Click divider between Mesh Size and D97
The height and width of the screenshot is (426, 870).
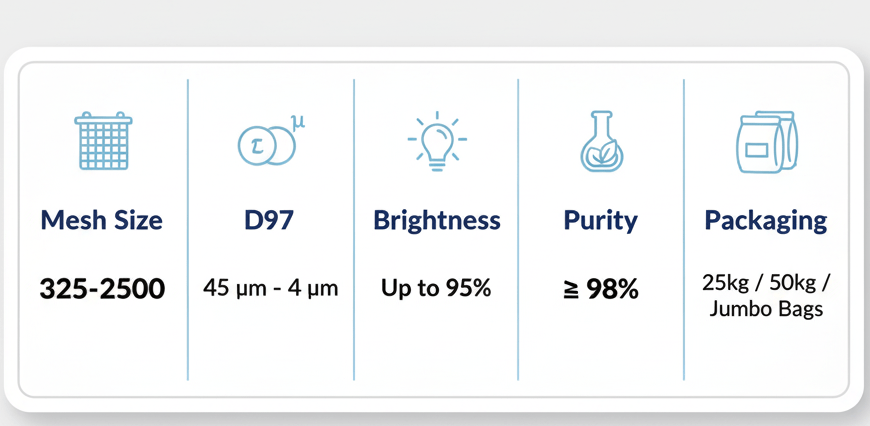[188, 230]
